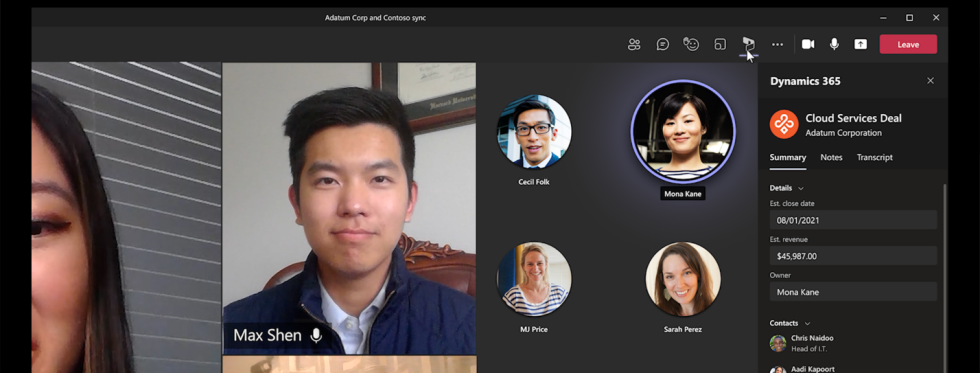The width and height of the screenshot is (980, 373).
Task: Switch to the Notes tab
Action: pyautogui.click(x=831, y=157)
